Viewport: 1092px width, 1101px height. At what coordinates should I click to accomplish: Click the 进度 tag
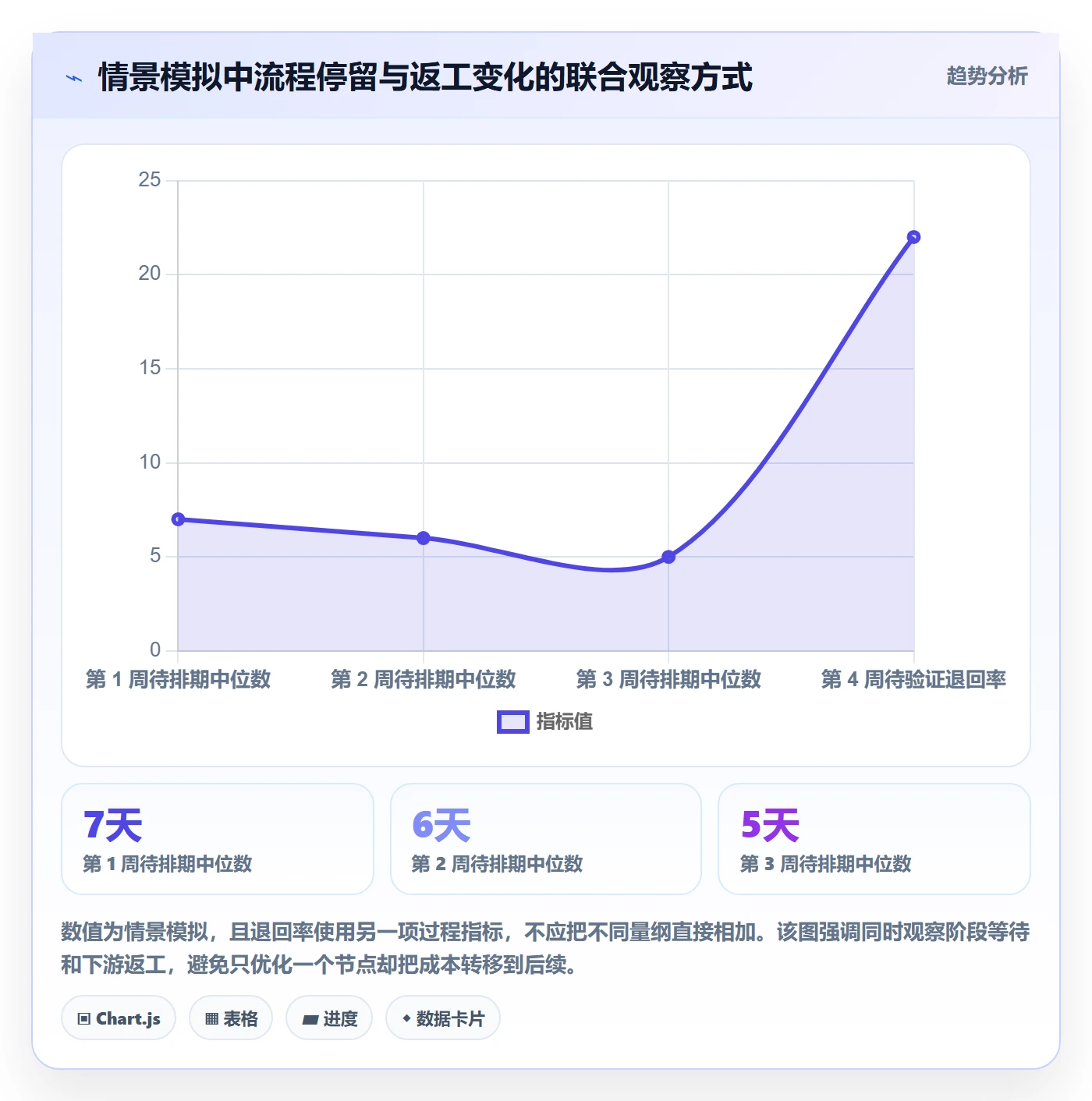click(x=329, y=1018)
